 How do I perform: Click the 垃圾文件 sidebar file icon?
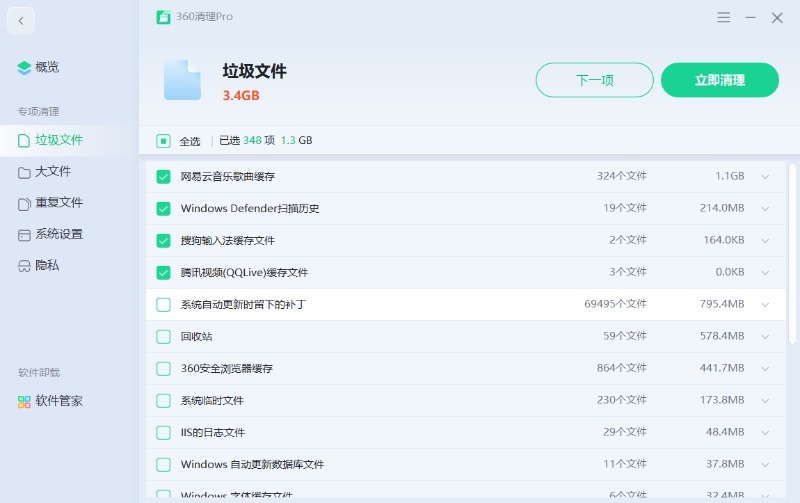24,140
